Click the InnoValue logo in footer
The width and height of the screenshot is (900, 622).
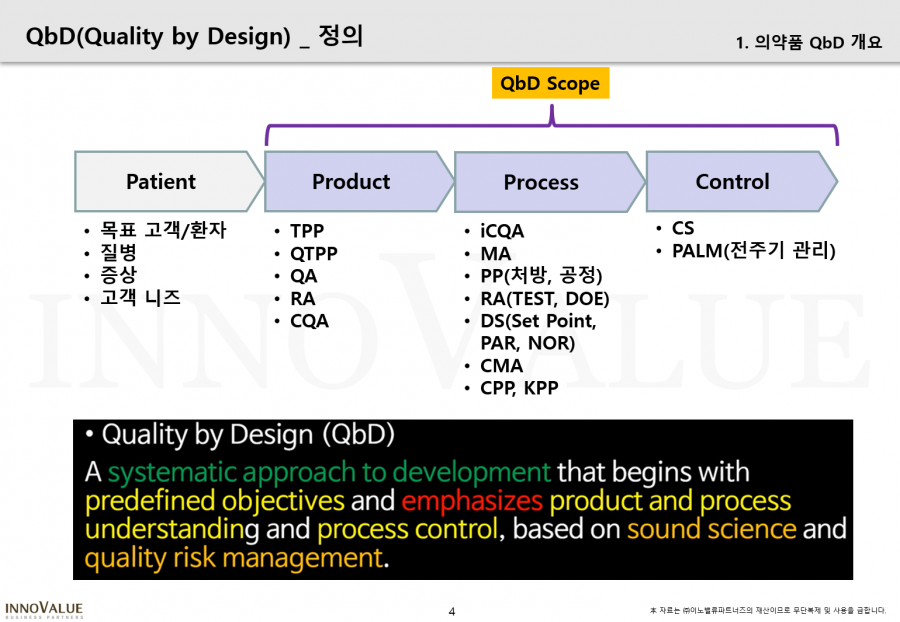44,610
